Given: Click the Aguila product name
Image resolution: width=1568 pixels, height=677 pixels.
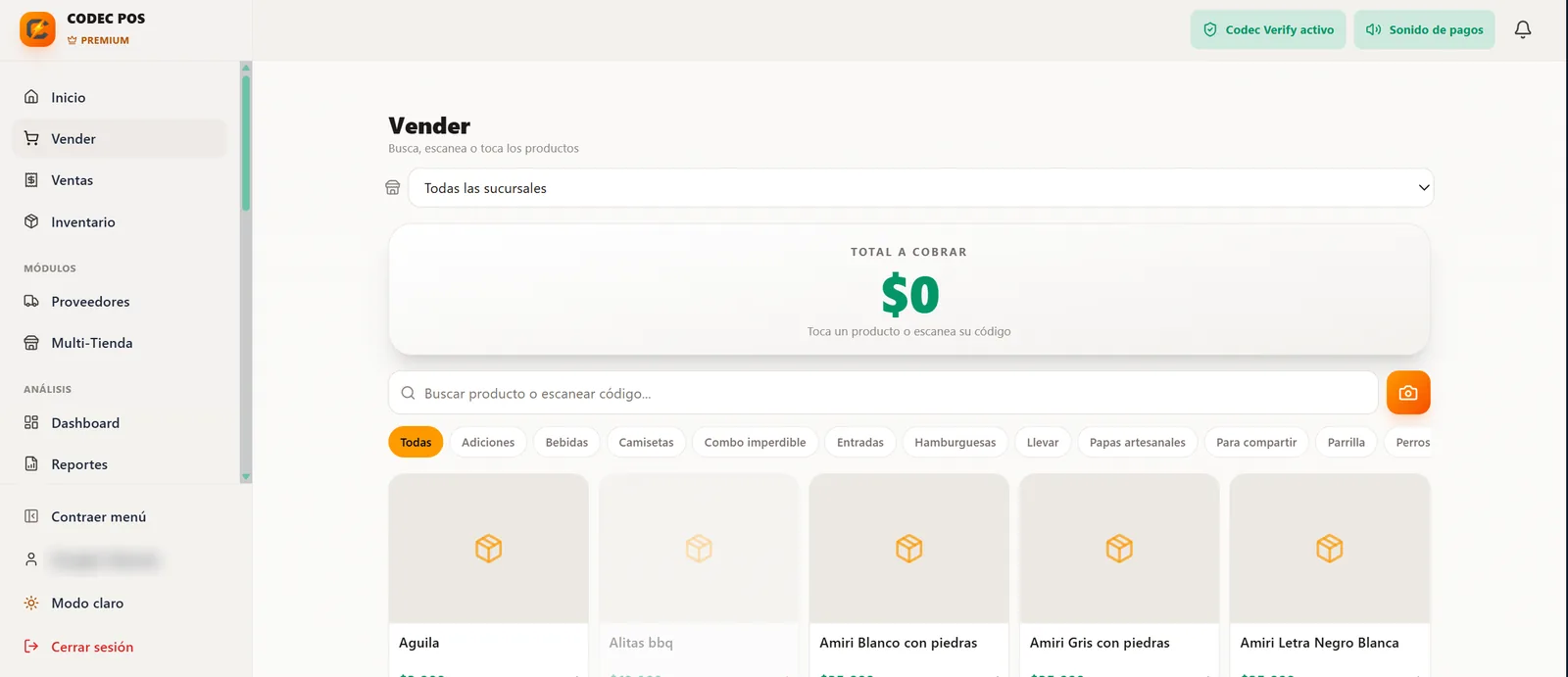Looking at the screenshot, I should pos(418,643).
